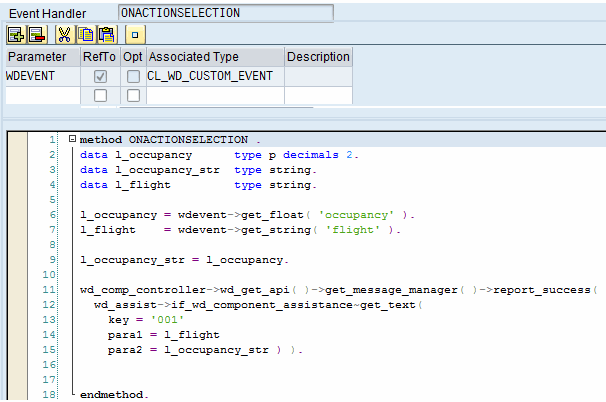Check the RefTo box in the empty row
Screen dimensions: 606x402
click(x=100, y=96)
